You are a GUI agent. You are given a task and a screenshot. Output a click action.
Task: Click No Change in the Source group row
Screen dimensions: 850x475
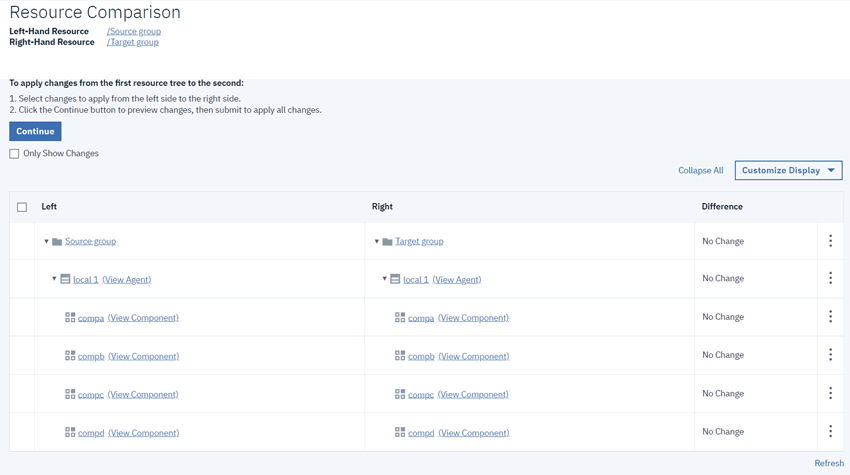723,241
